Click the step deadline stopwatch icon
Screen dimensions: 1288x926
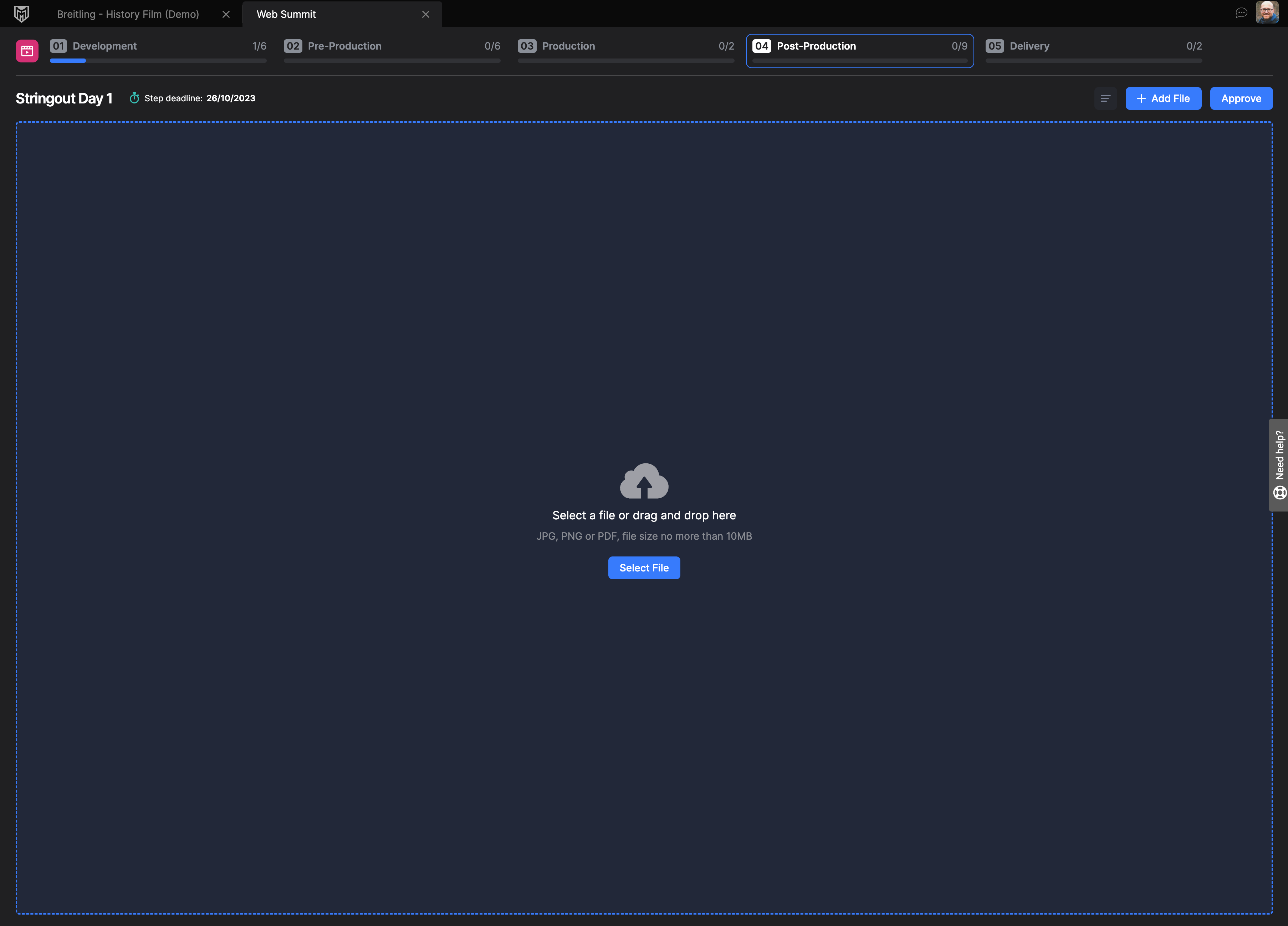134,98
